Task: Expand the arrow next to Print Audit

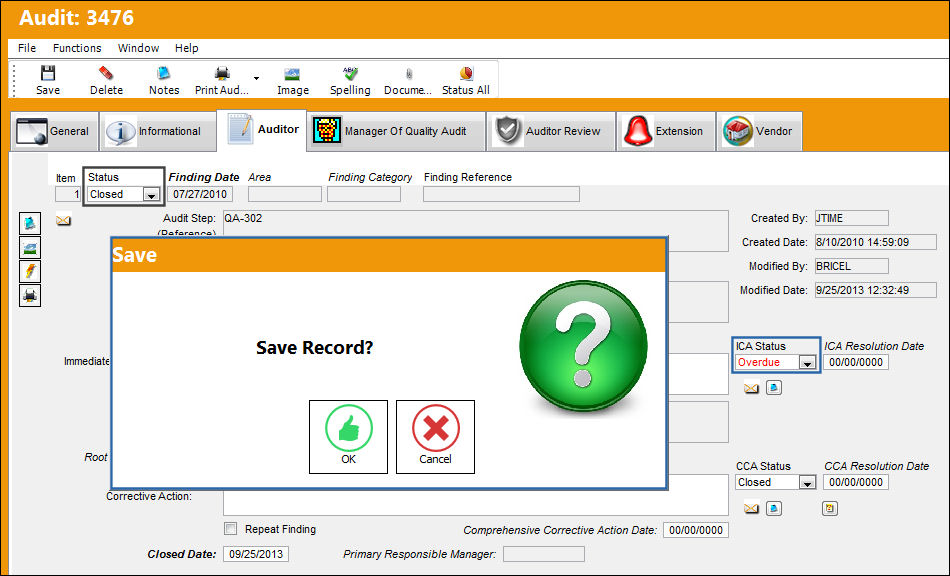Action: click(256, 78)
